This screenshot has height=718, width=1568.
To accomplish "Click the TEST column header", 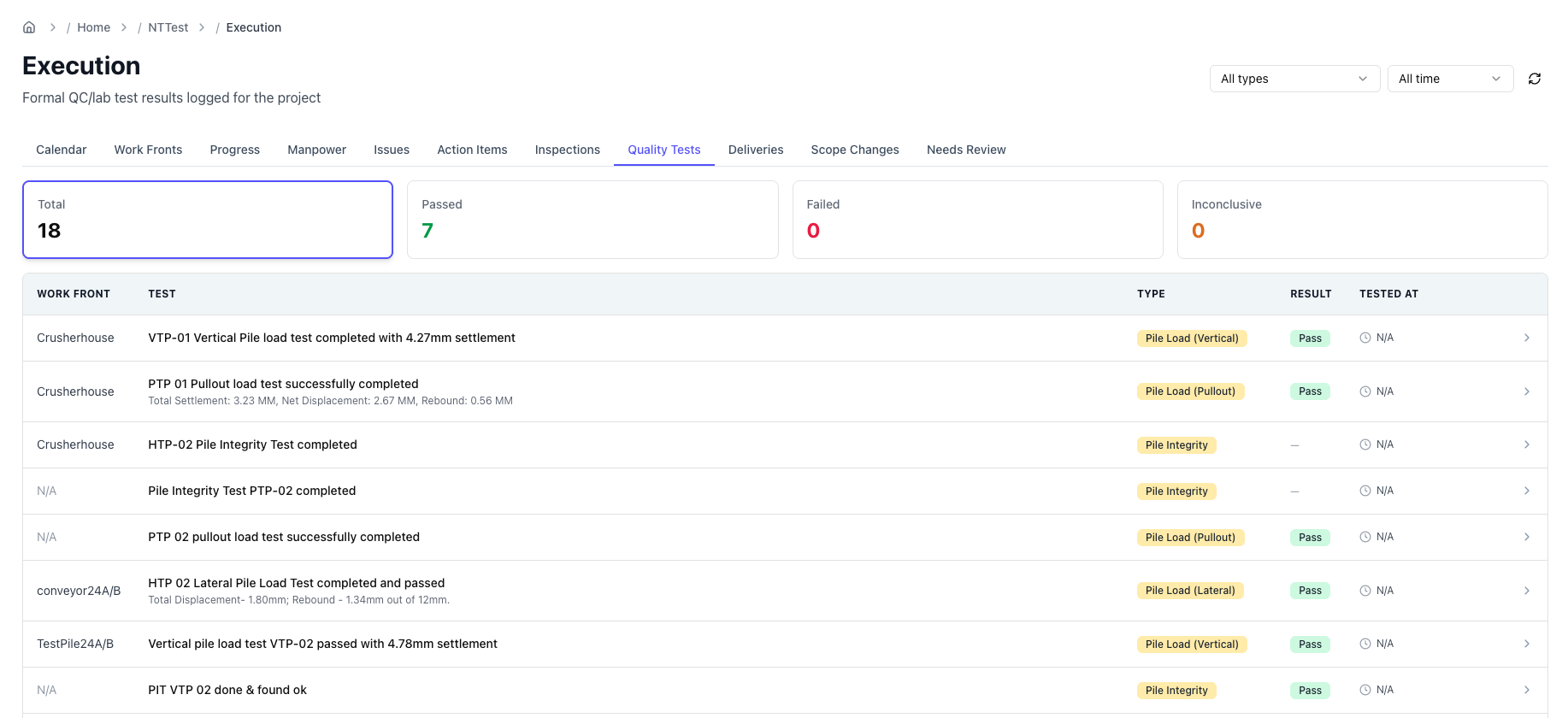I will pyautogui.click(x=162, y=294).
